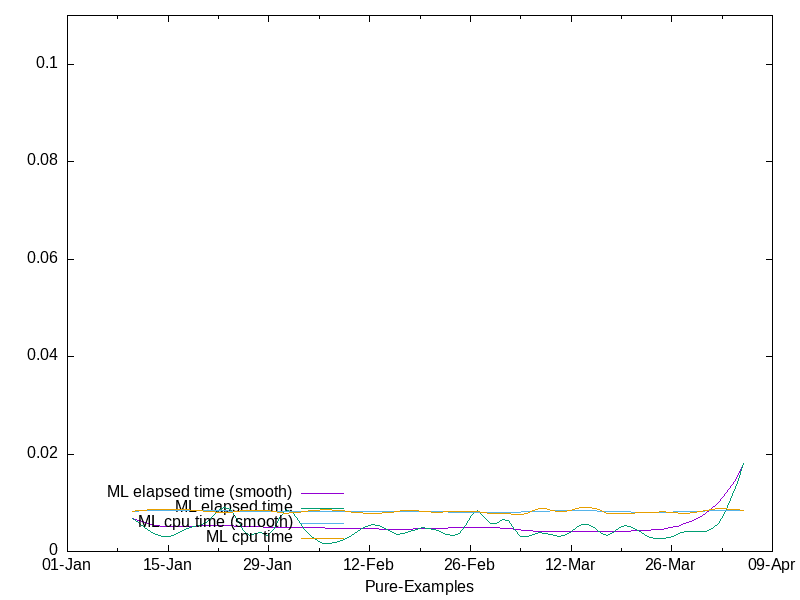800x600 pixels.
Task: Click the 0.02 y-axis tick label
Action: pos(43,454)
